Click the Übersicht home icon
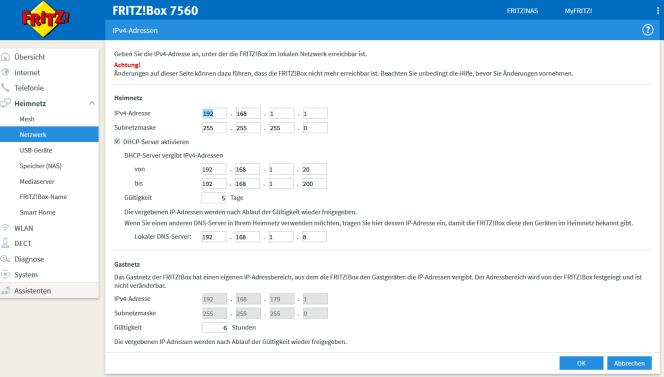664x377 pixels. (5, 57)
